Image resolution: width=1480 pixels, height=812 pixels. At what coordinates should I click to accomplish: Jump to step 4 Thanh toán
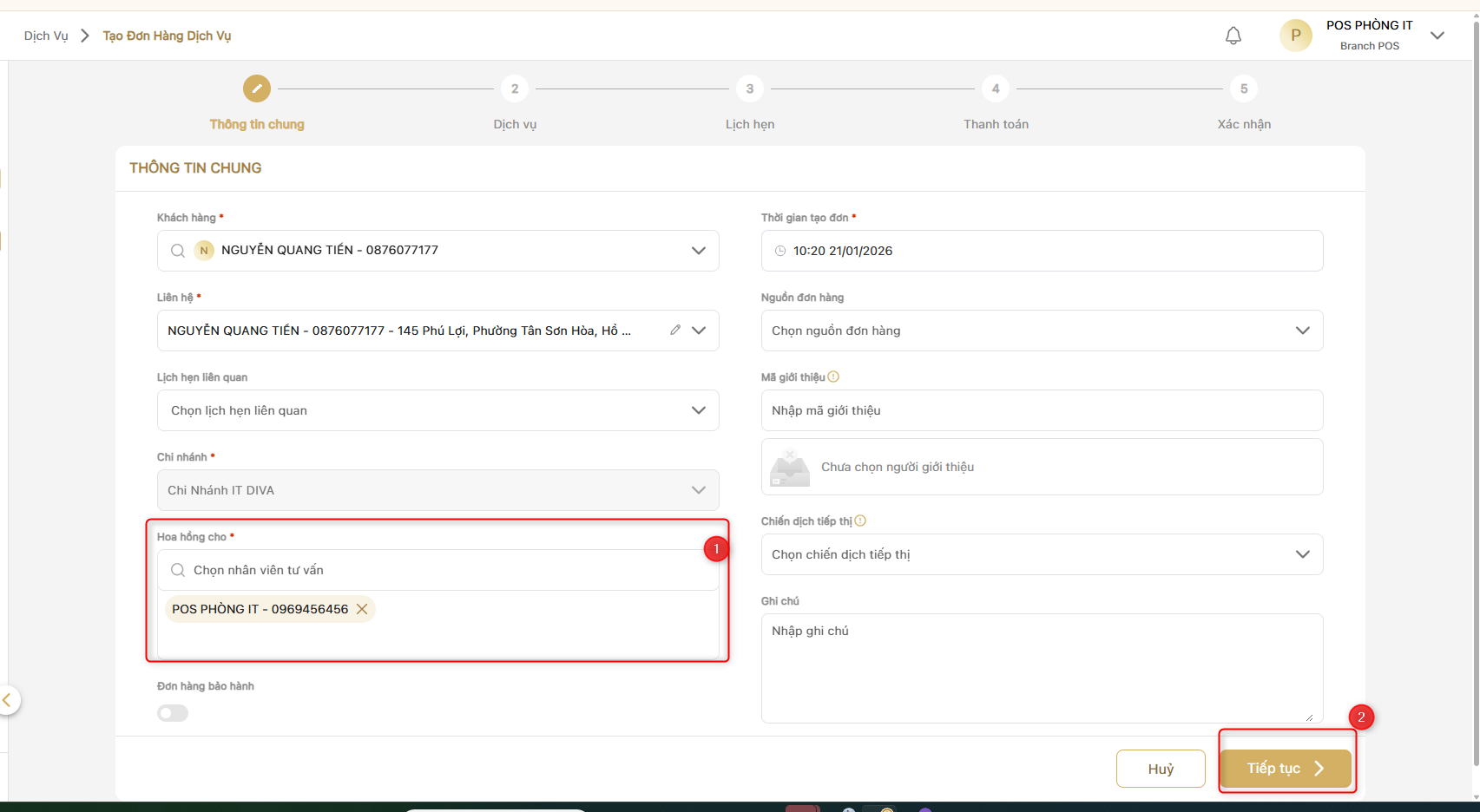996,88
